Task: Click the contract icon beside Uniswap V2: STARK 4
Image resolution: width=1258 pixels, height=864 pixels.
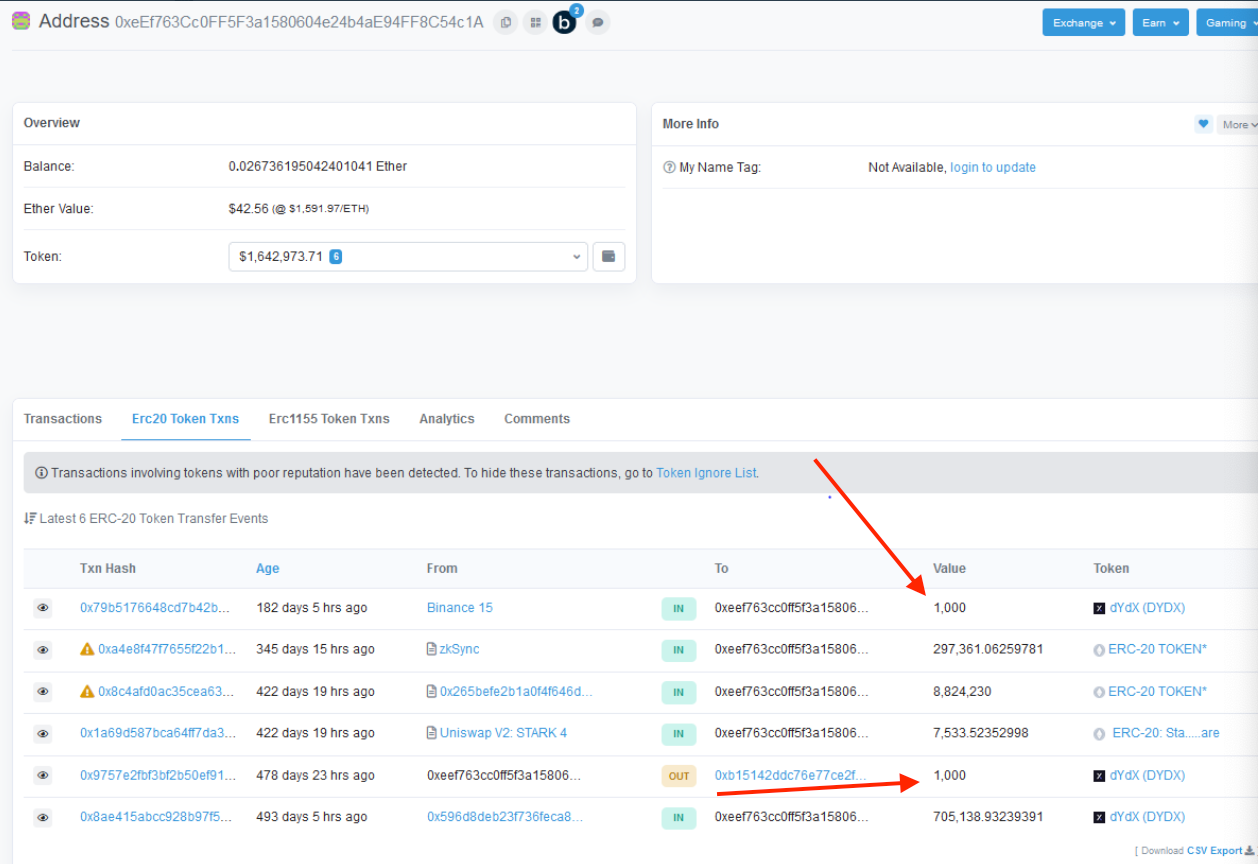Action: (x=432, y=733)
